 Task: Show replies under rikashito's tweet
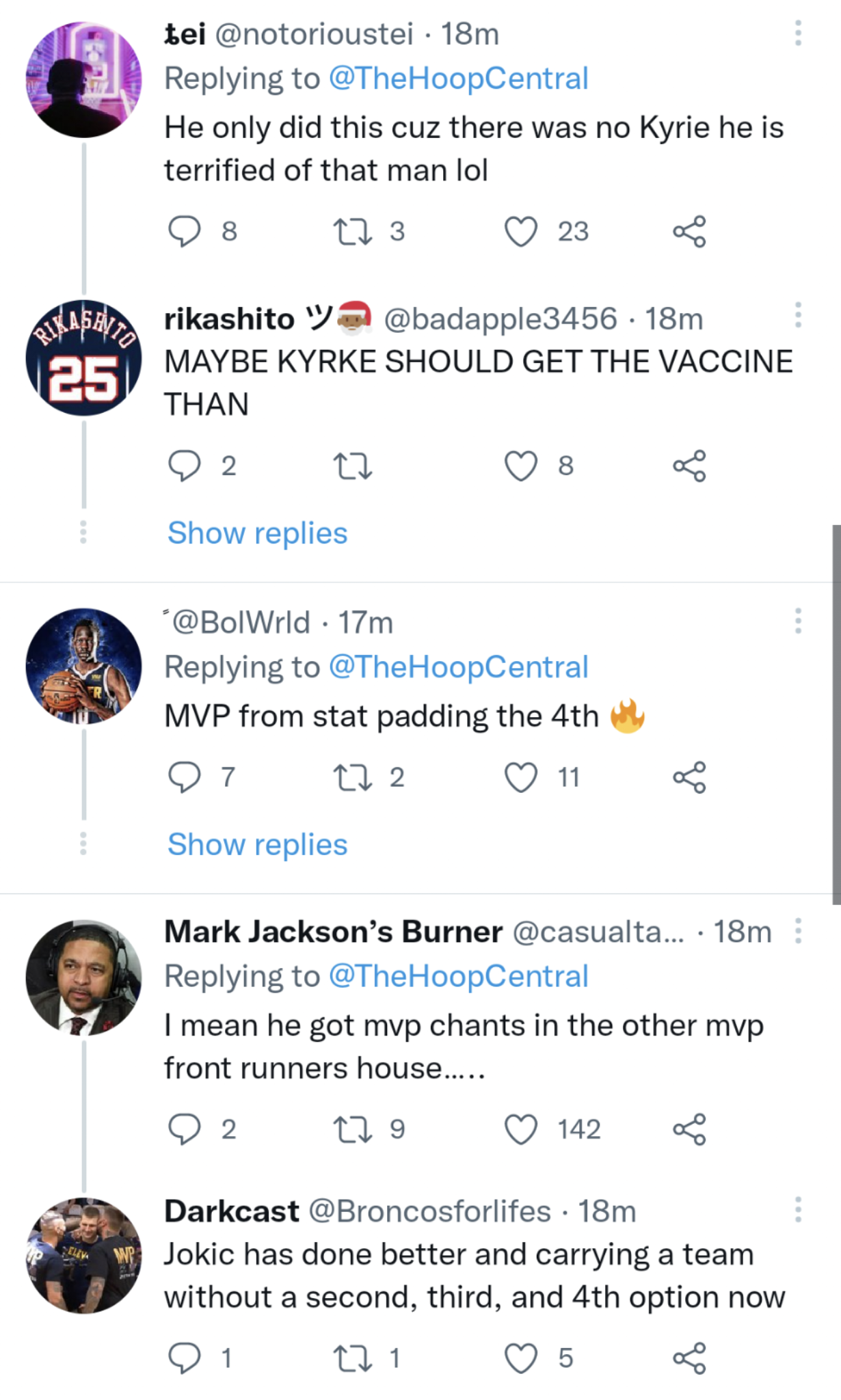pyautogui.click(x=258, y=533)
